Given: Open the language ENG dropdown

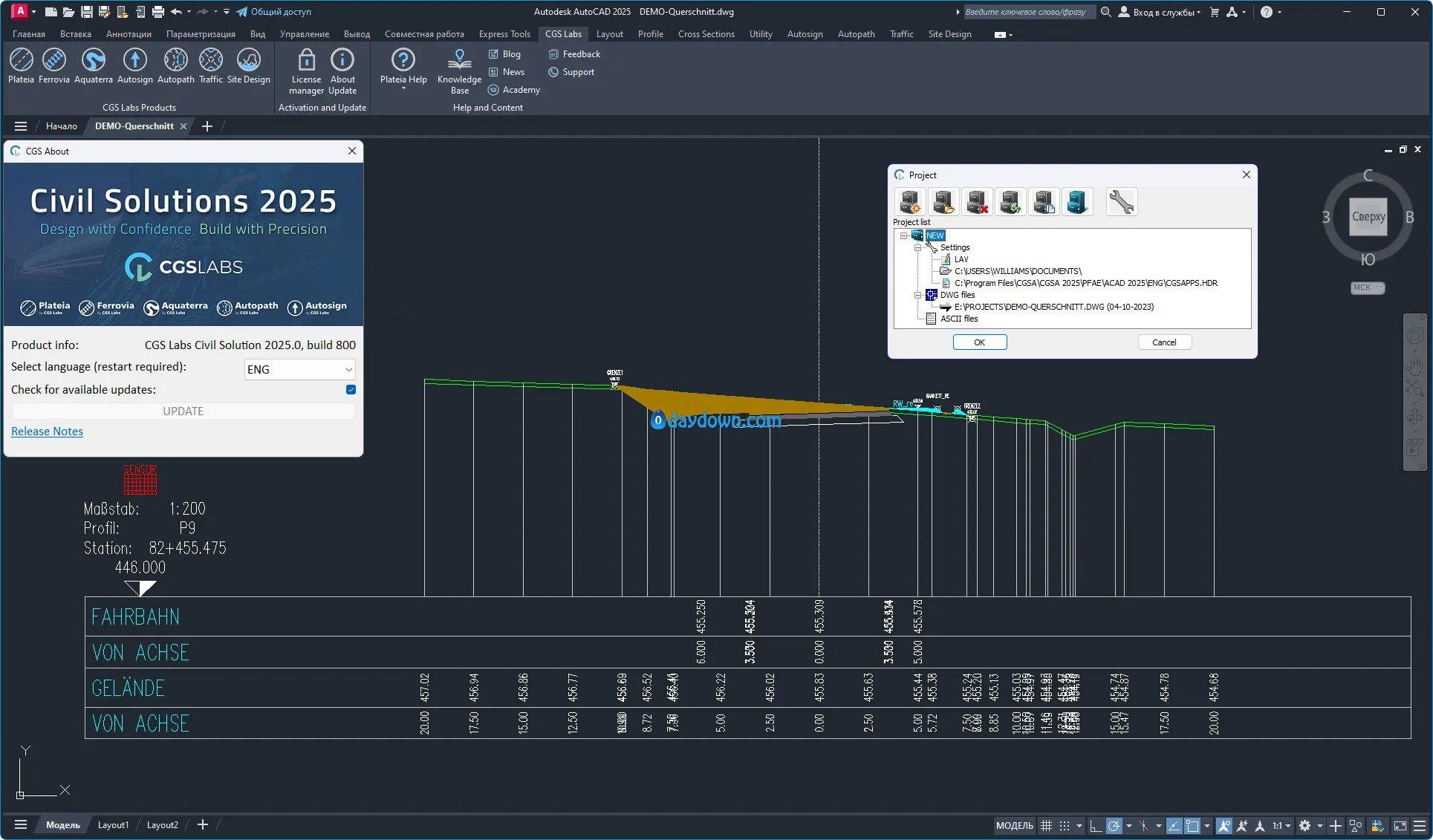Looking at the screenshot, I should pyautogui.click(x=299, y=369).
